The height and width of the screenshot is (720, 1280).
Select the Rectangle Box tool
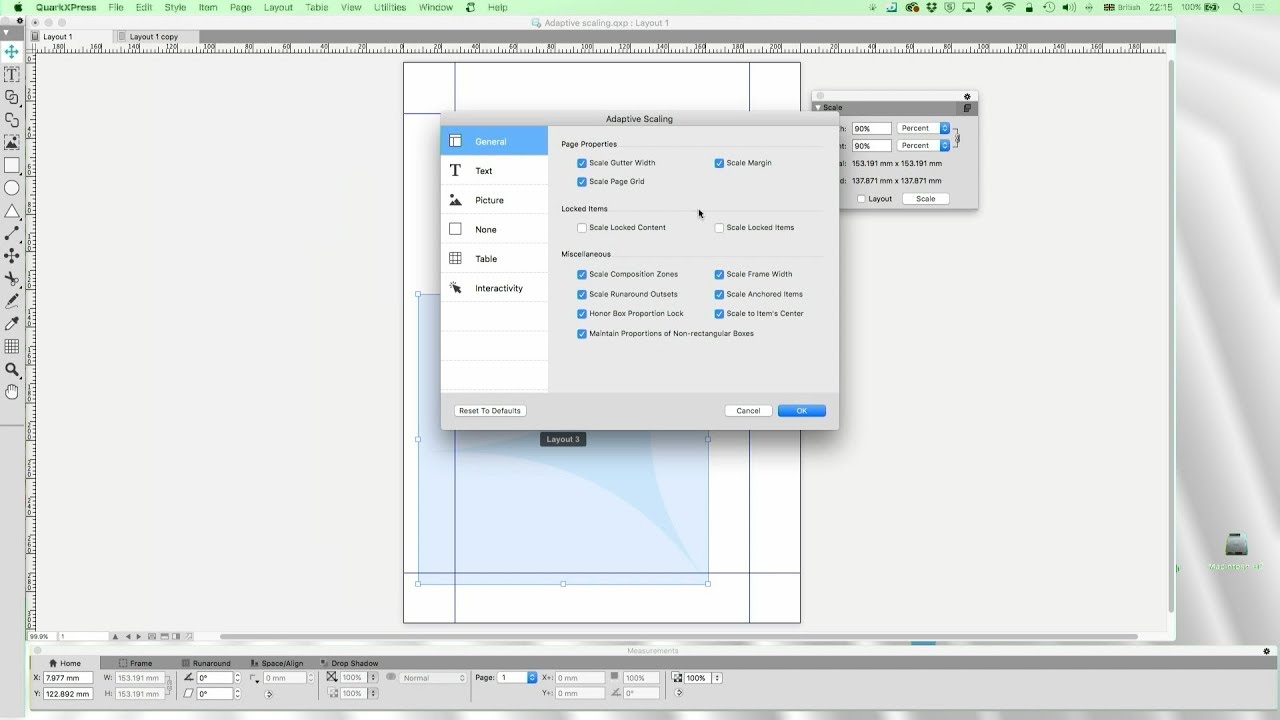click(x=12, y=166)
